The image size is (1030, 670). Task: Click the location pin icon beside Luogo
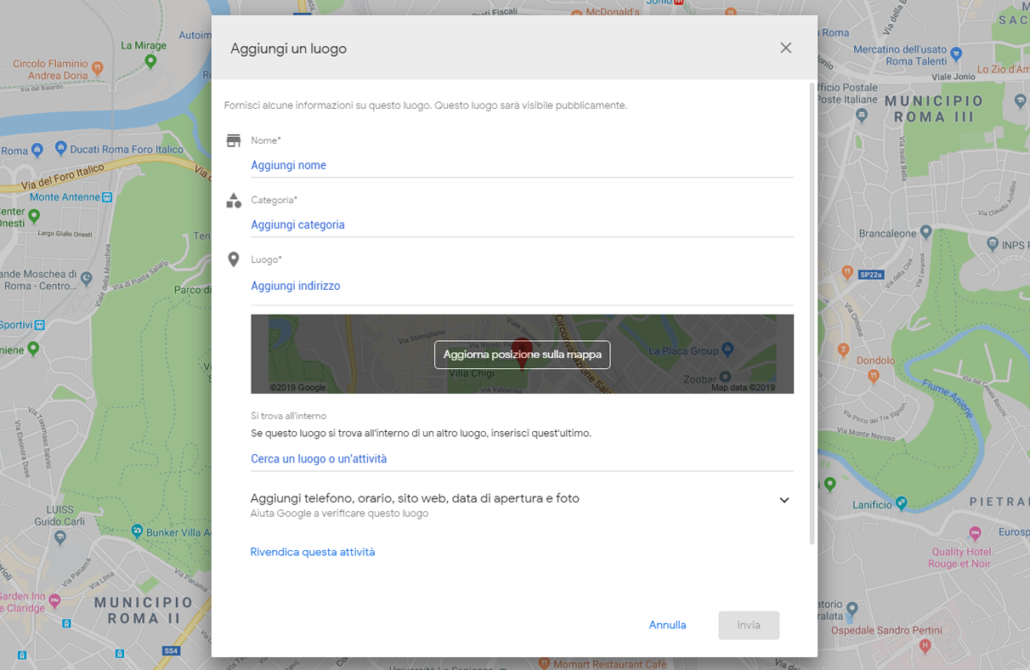point(233,259)
